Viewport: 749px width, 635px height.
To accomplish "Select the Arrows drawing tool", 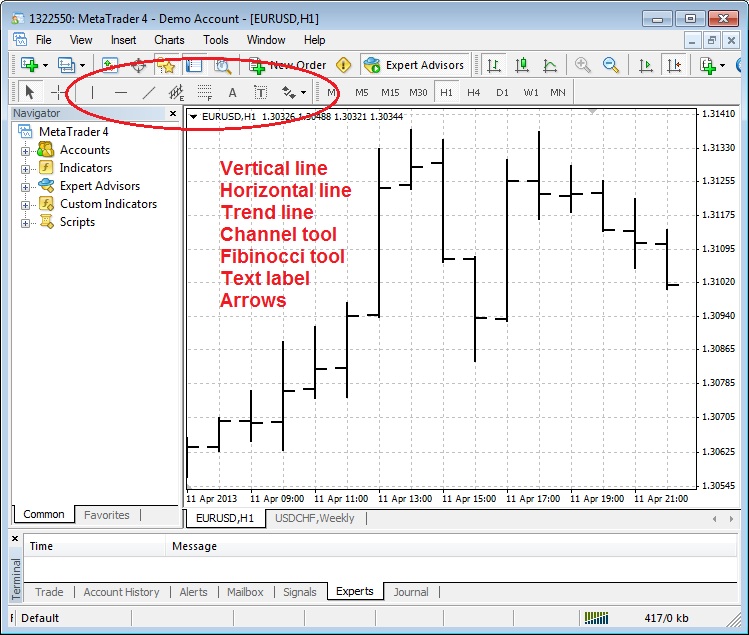I will point(289,92).
